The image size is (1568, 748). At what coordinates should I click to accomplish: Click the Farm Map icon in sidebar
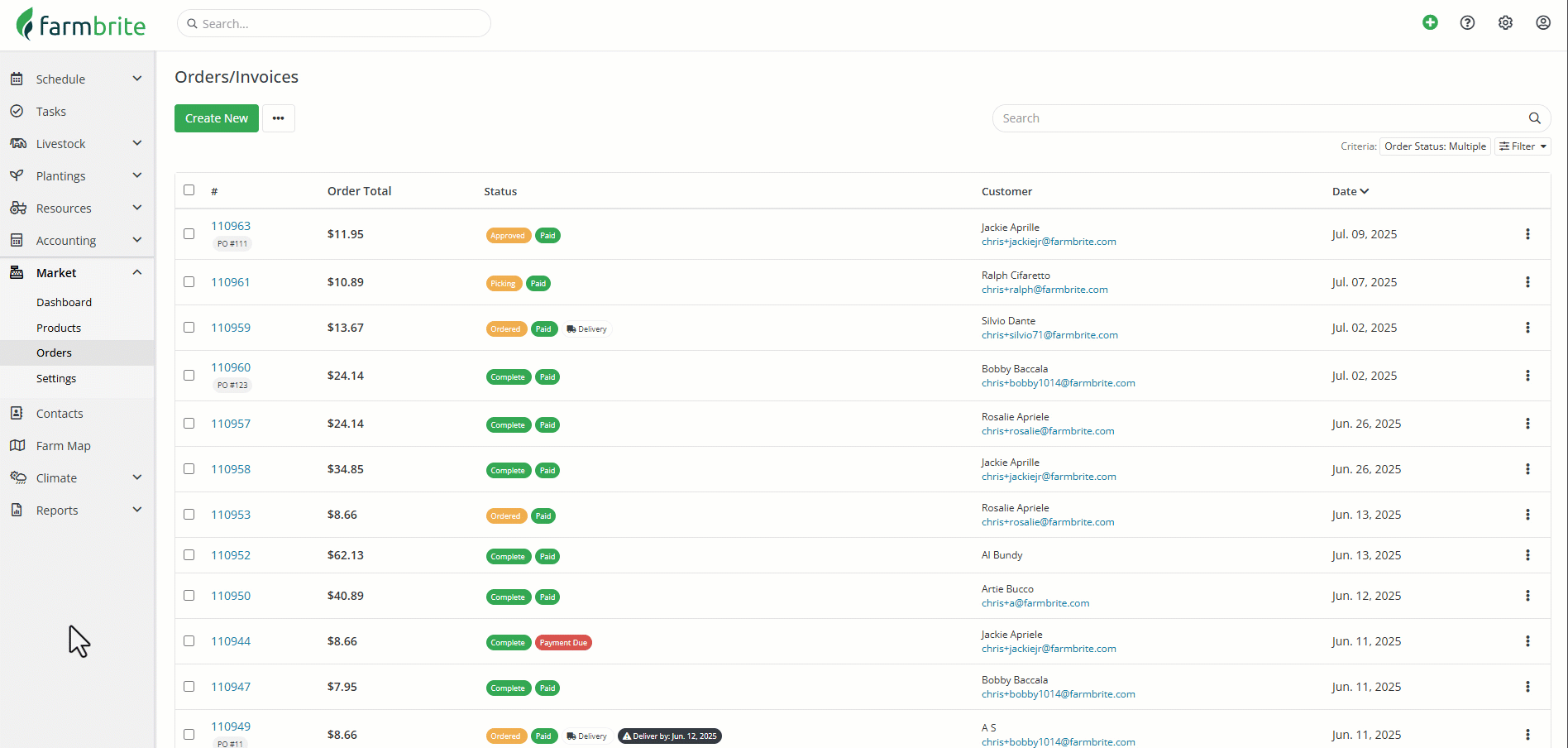pyautogui.click(x=17, y=445)
